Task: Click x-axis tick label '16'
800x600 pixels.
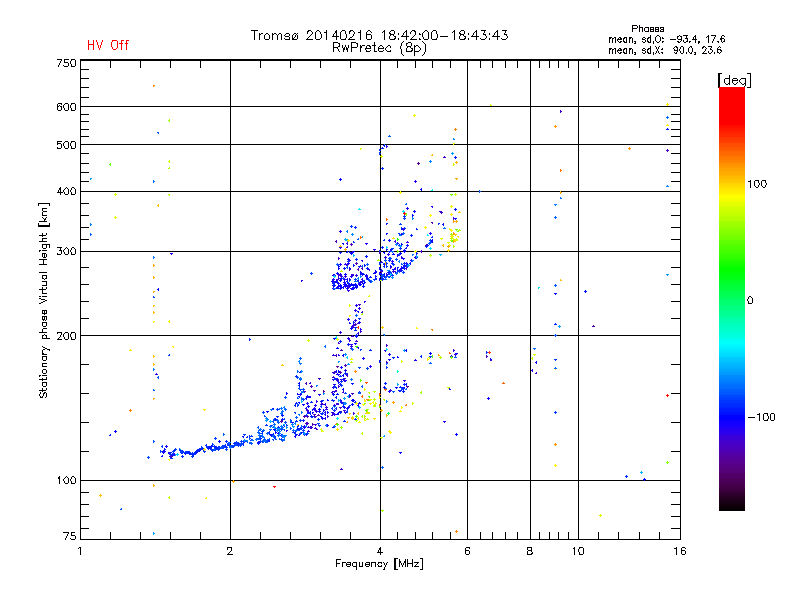Action: [x=680, y=551]
